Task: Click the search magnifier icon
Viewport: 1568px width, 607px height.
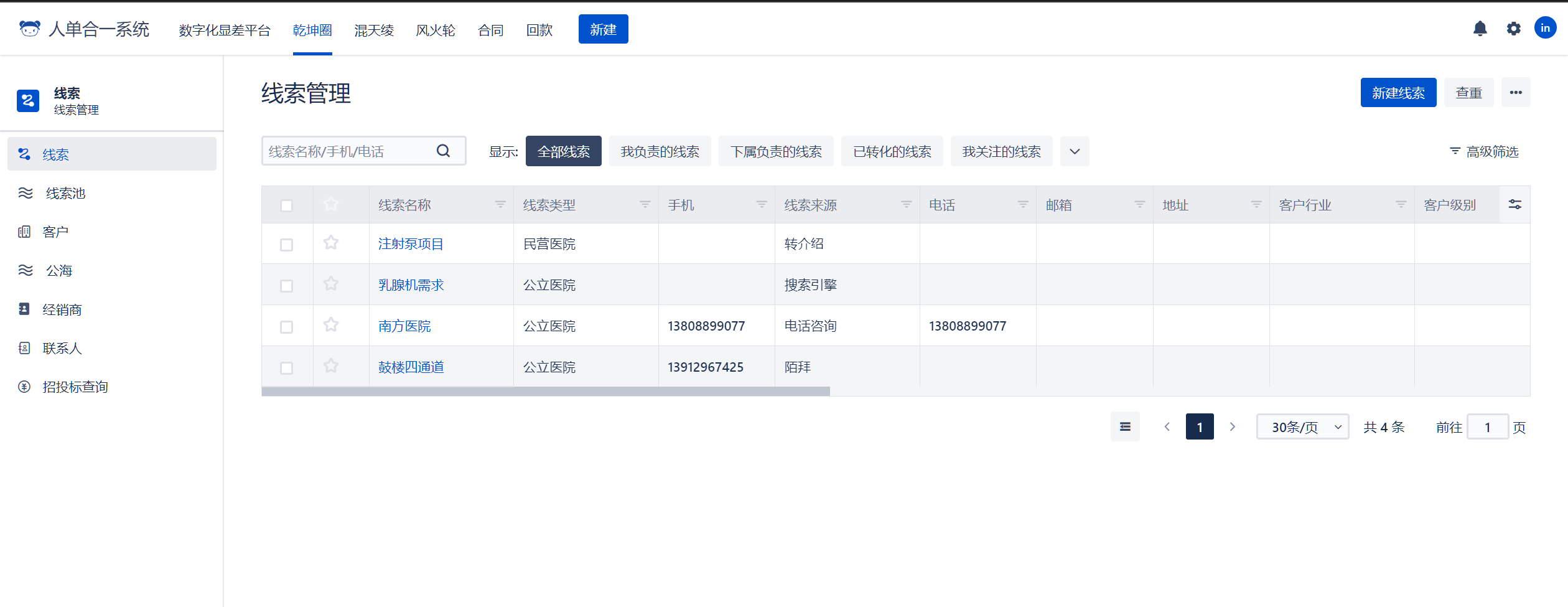Action: click(444, 151)
